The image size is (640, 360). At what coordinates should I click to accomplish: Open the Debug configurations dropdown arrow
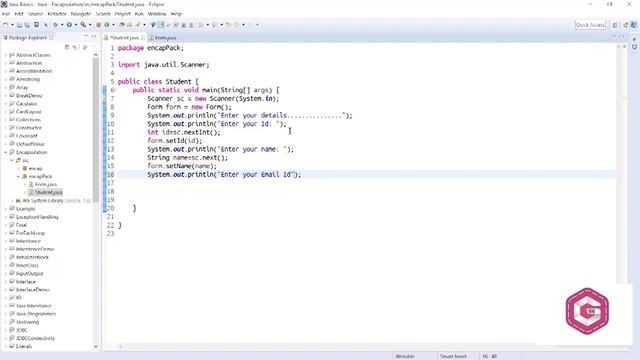pyautogui.click(x=62, y=25)
